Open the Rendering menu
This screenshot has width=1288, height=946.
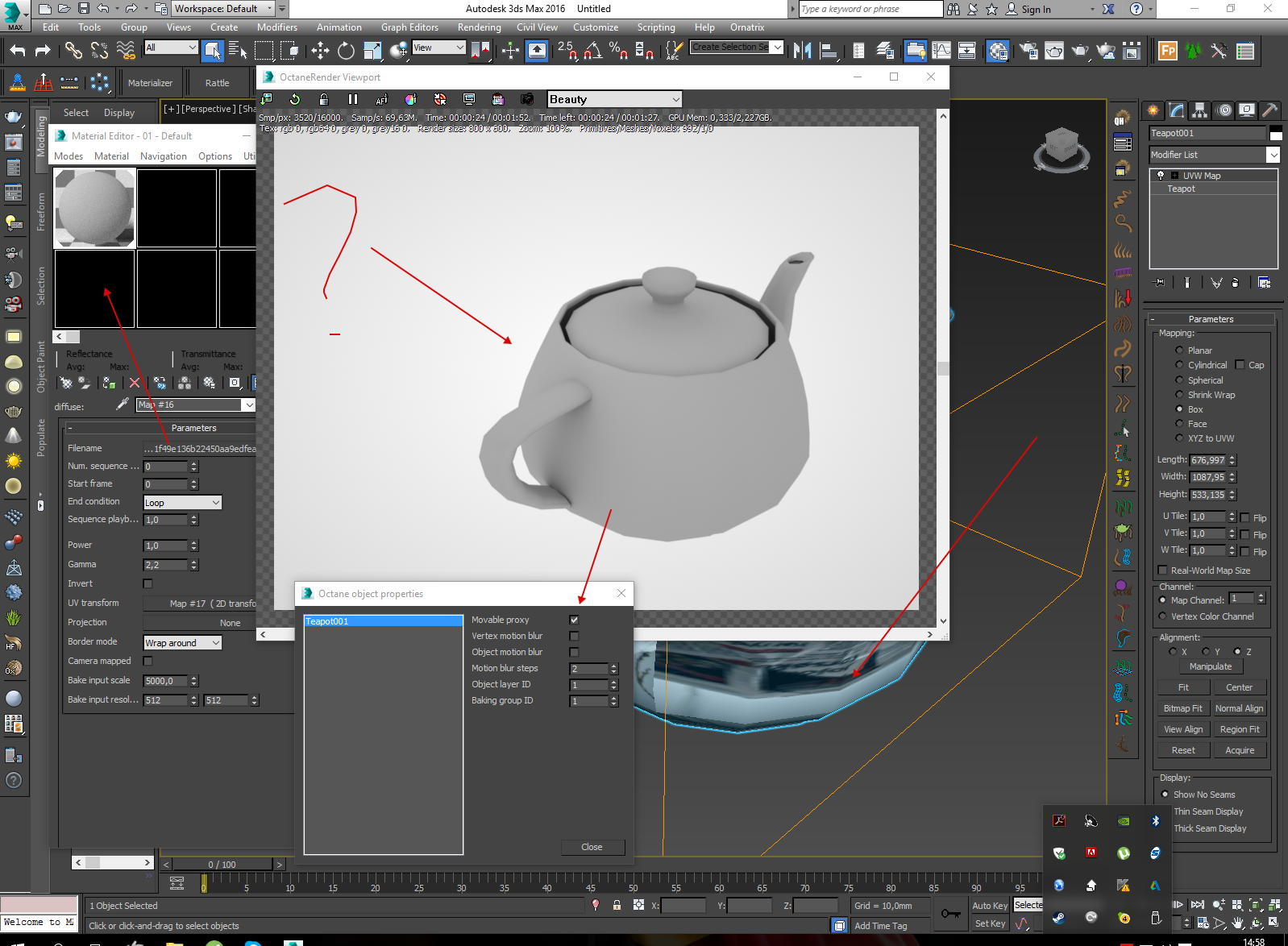pyautogui.click(x=479, y=27)
